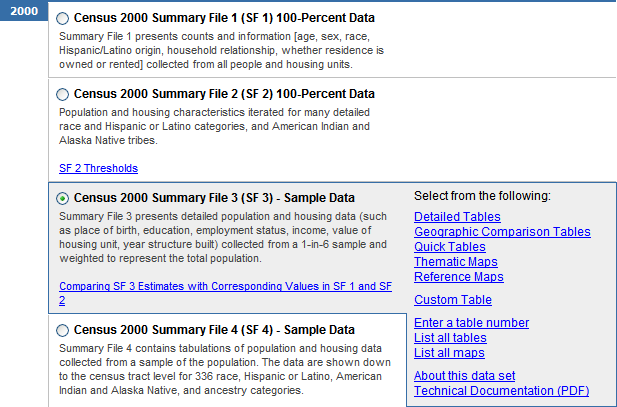Select the Summary File 4 radio button
Viewport: 617px width, 407px height.
point(64,330)
